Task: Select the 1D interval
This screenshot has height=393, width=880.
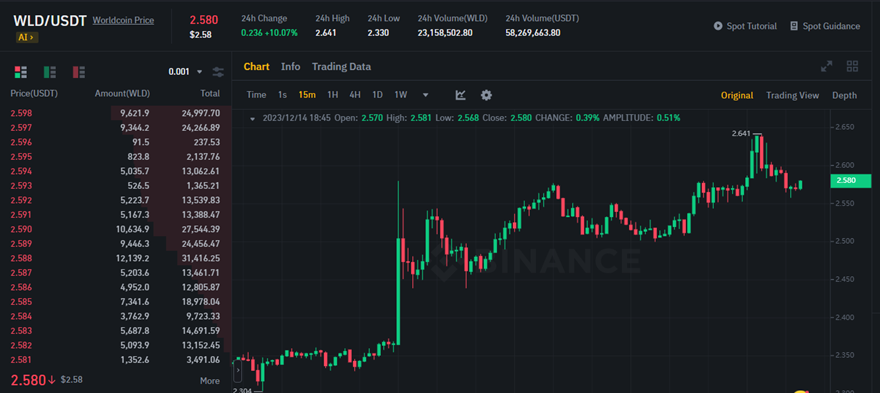Action: [378, 95]
